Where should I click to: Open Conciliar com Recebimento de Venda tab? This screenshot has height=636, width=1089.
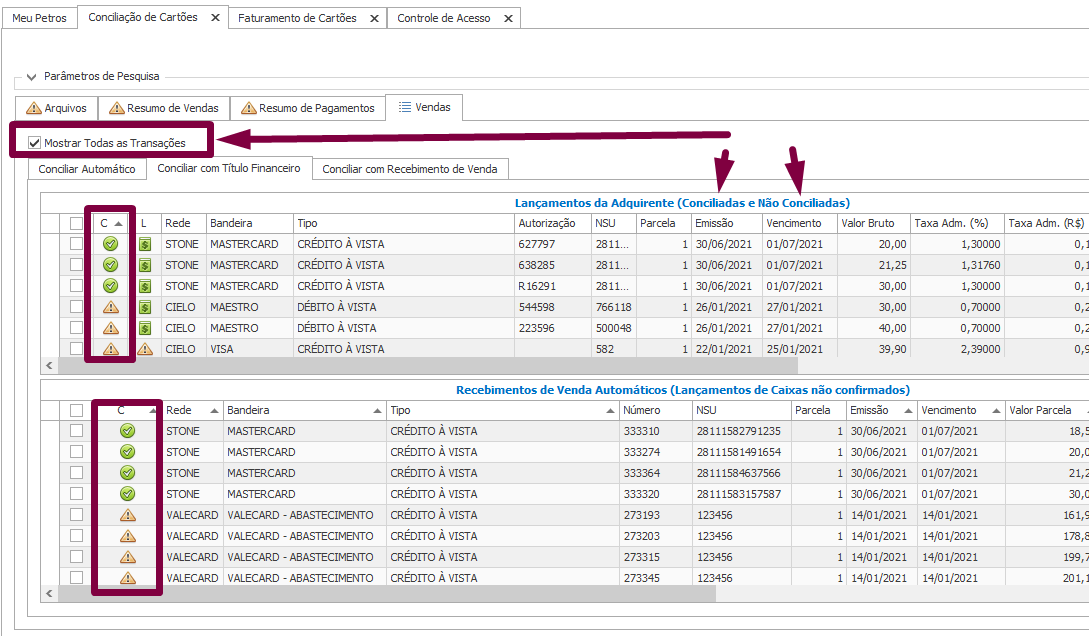[x=409, y=169]
